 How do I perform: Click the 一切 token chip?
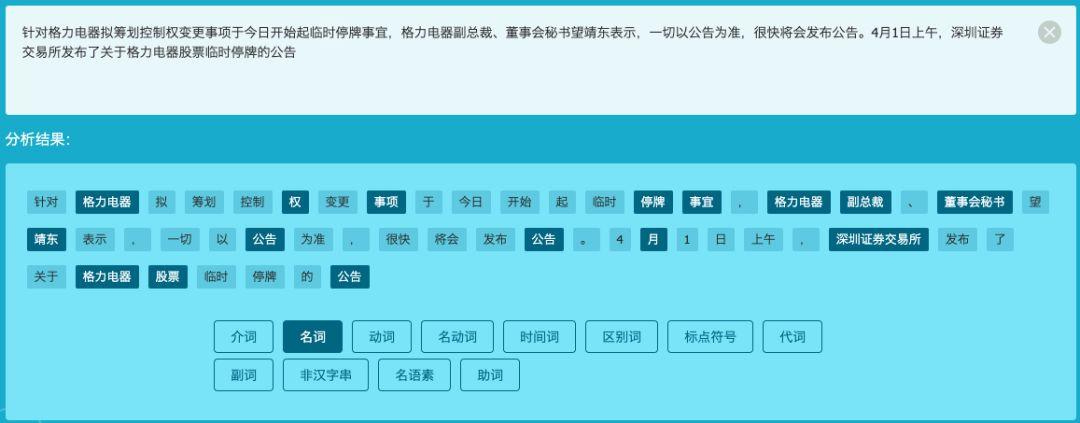pyautogui.click(x=180, y=239)
